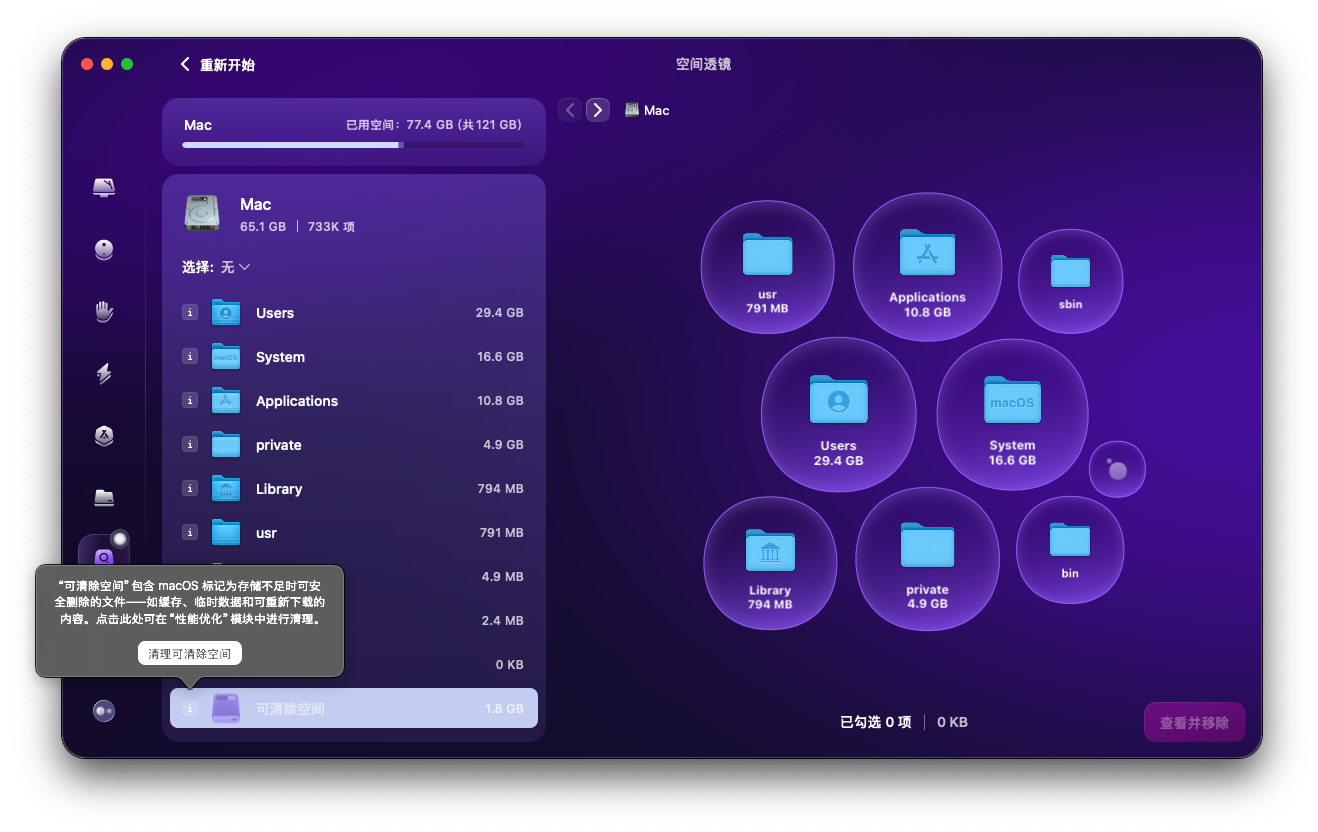Click the private folder icon in the list
This screenshot has width=1318, height=832.
(x=226, y=444)
